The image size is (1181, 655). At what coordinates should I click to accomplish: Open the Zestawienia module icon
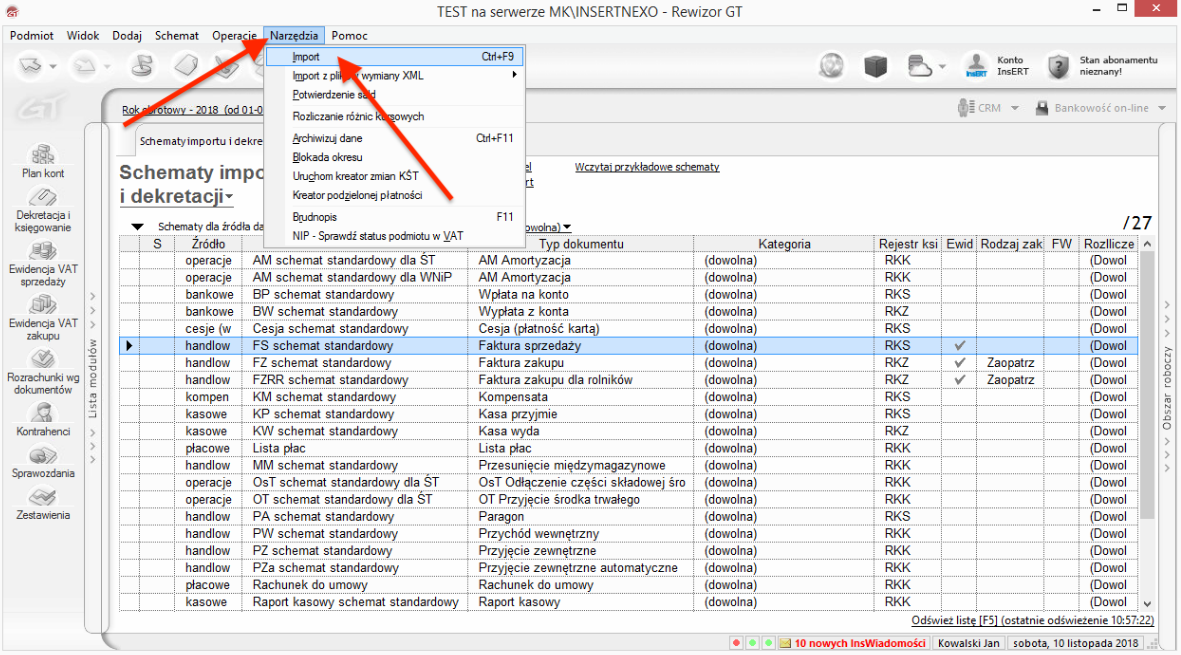[43, 497]
